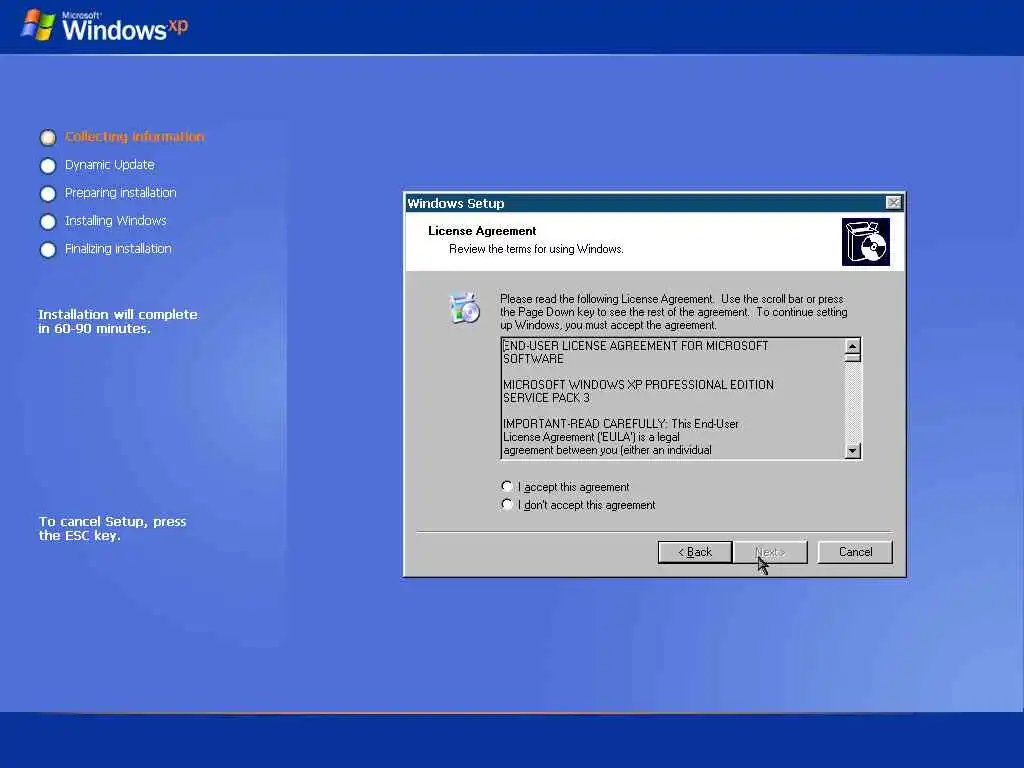Click the setup CD icon beside instructions
The width and height of the screenshot is (1024, 768).
click(x=465, y=308)
